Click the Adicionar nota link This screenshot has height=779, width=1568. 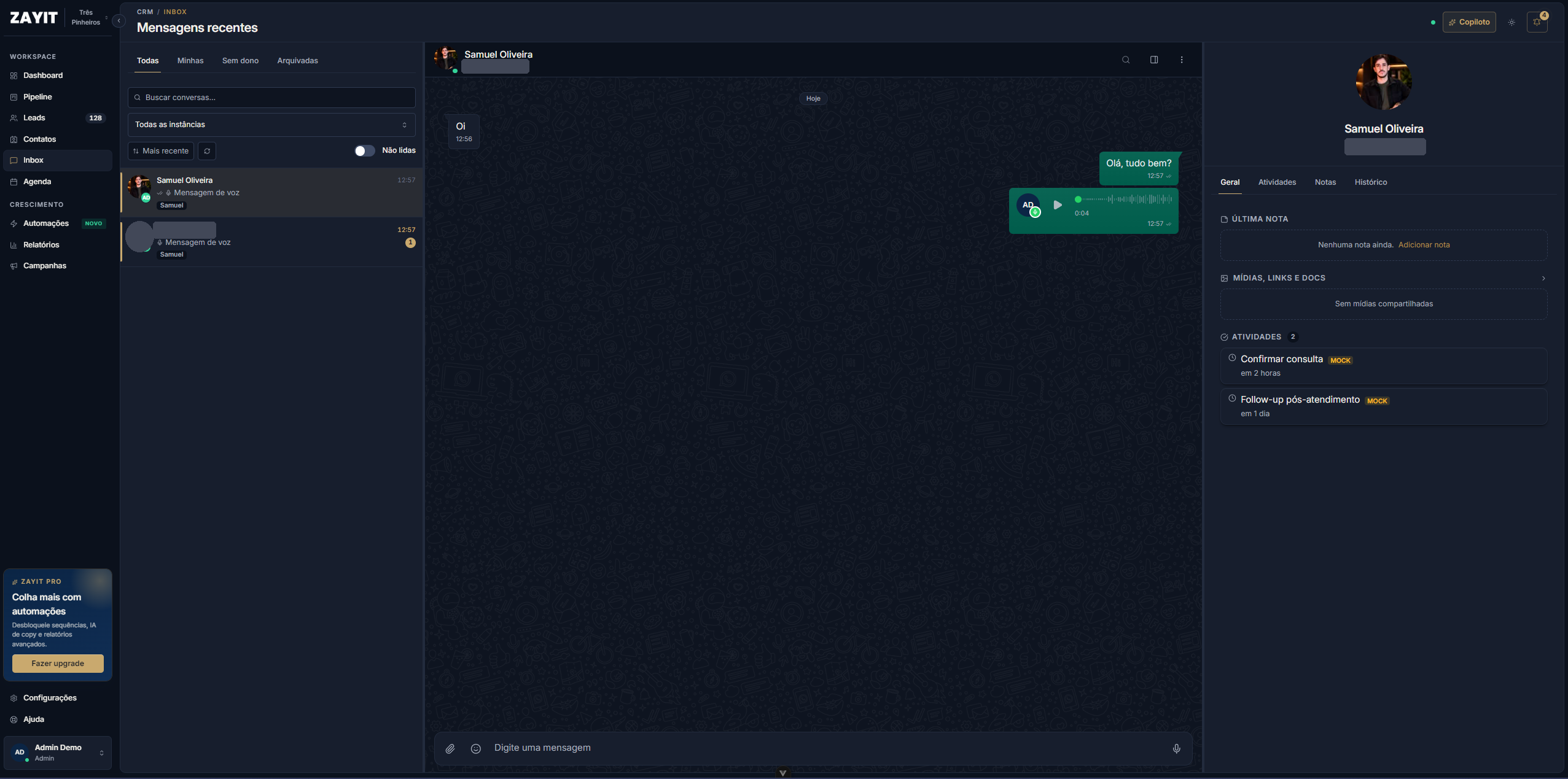tap(1424, 245)
